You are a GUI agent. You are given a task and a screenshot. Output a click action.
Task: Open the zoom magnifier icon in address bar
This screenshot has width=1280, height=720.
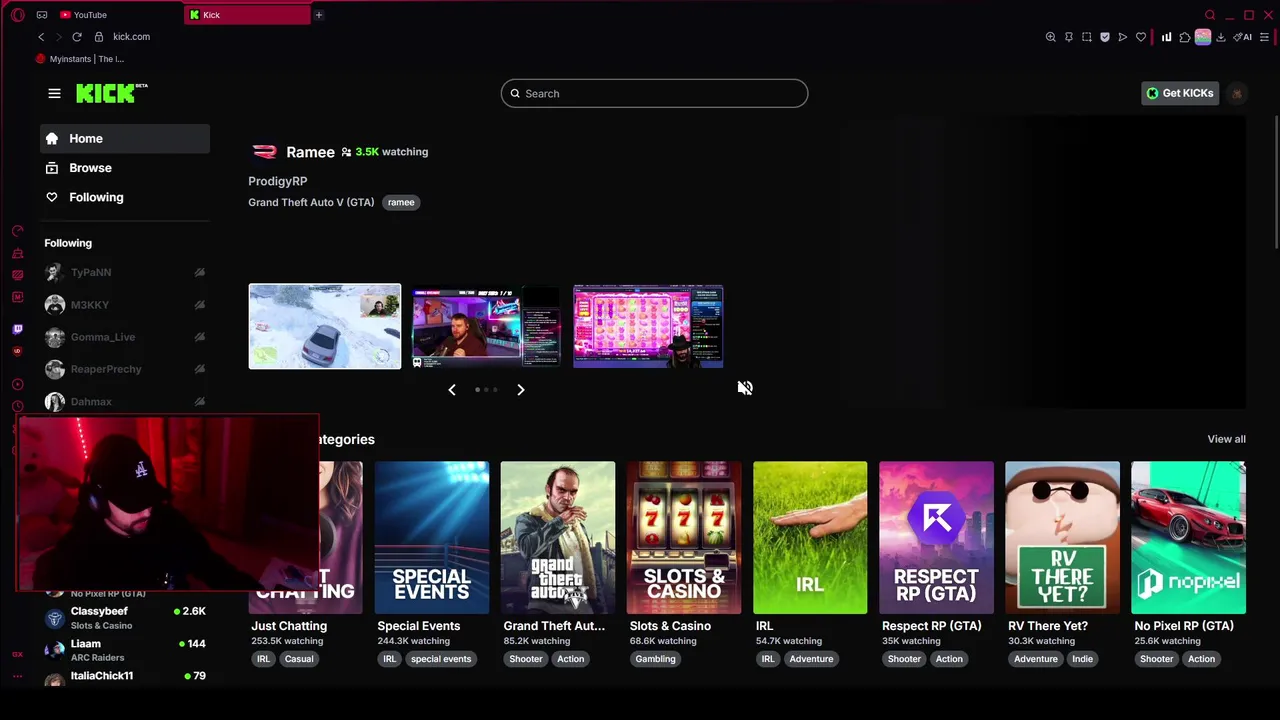pyautogui.click(x=1050, y=37)
